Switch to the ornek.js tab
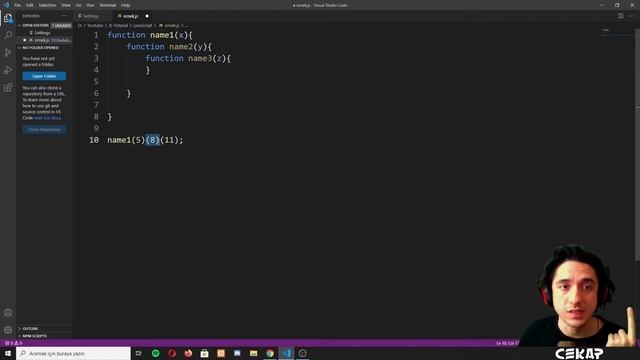This screenshot has width=640, height=360. (131, 16)
